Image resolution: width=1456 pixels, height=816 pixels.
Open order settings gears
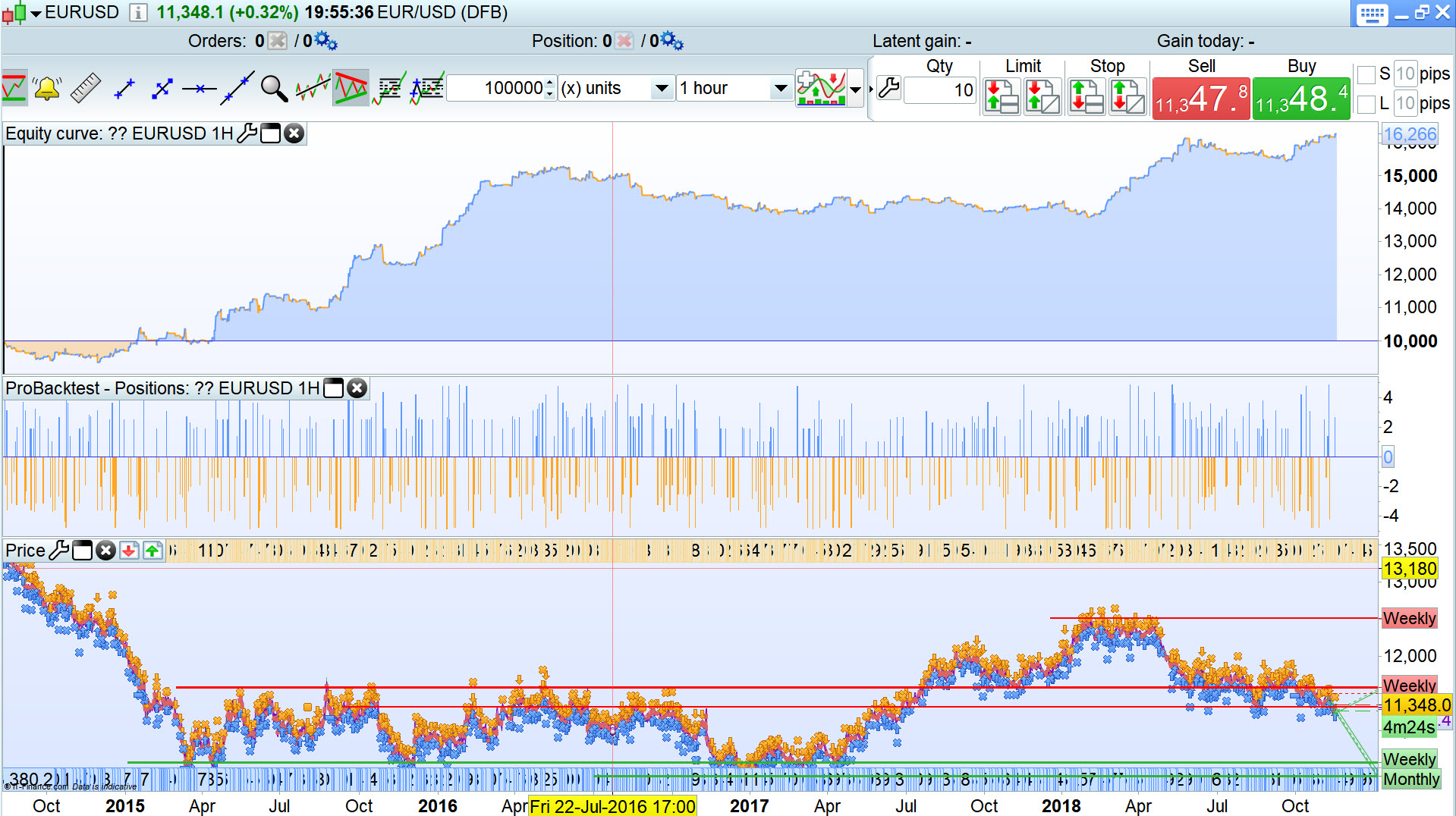click(325, 41)
